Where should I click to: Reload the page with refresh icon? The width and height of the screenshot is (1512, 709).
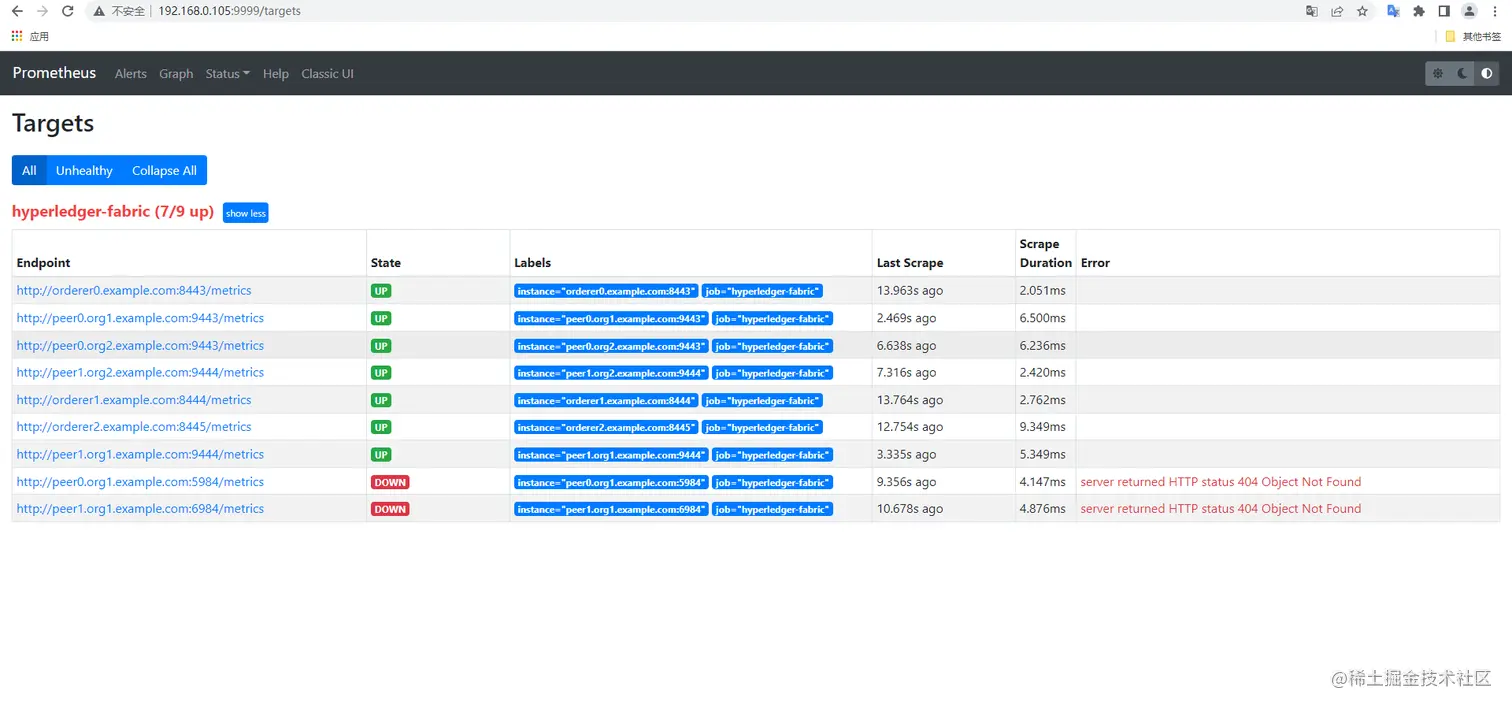click(x=68, y=11)
